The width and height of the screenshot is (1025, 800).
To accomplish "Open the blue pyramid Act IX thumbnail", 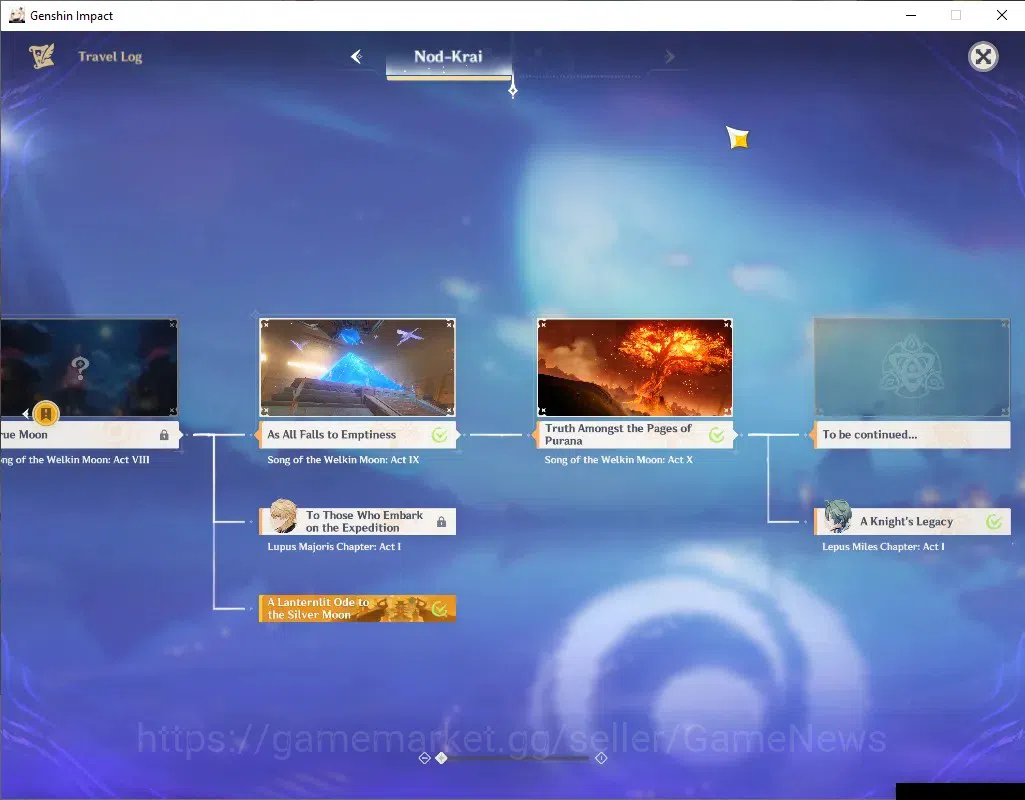I will point(358,367).
